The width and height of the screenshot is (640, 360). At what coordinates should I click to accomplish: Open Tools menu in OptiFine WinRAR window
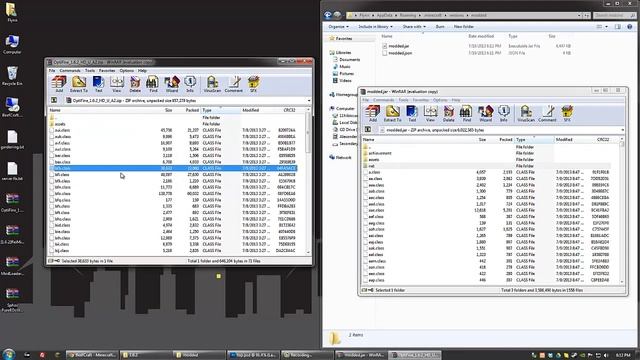point(90,71)
